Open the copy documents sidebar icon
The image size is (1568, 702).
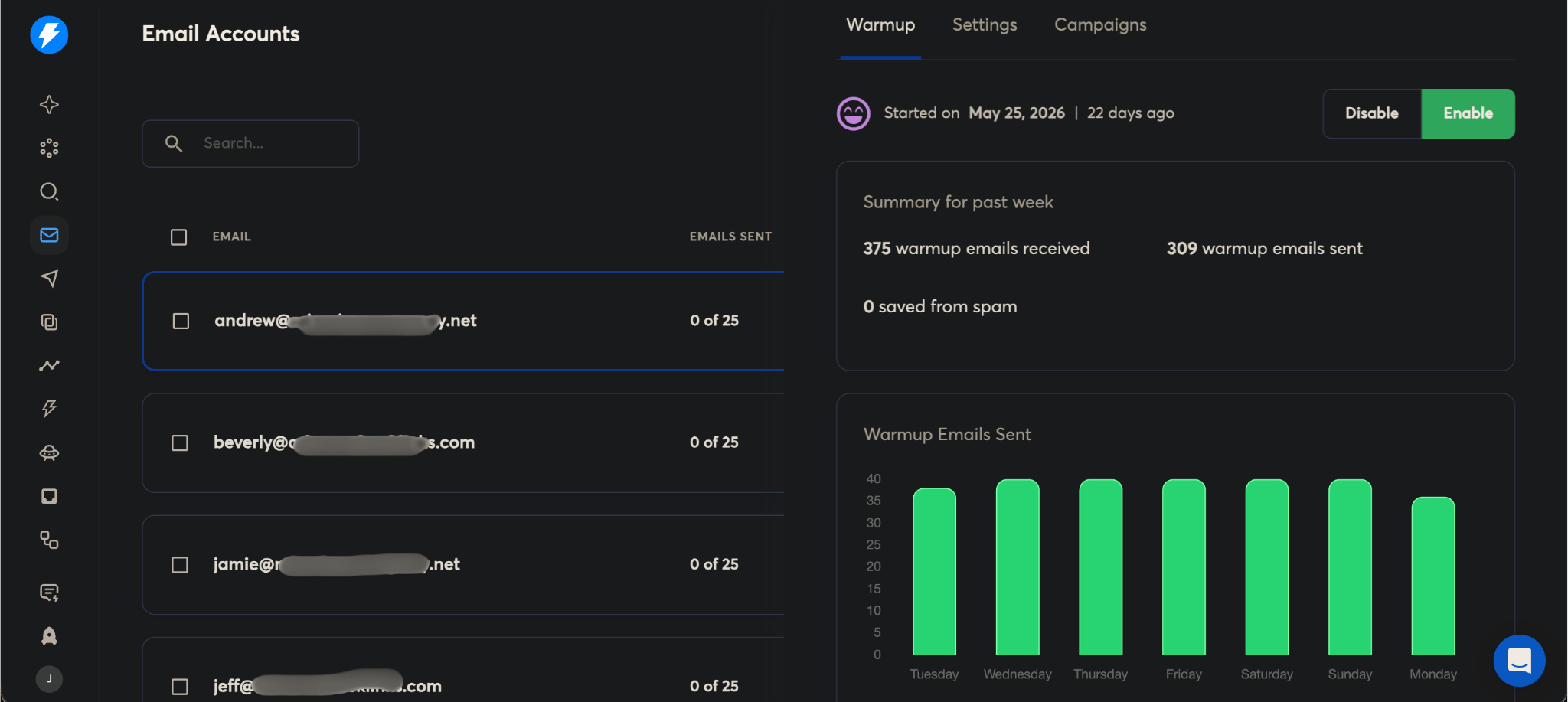49,322
